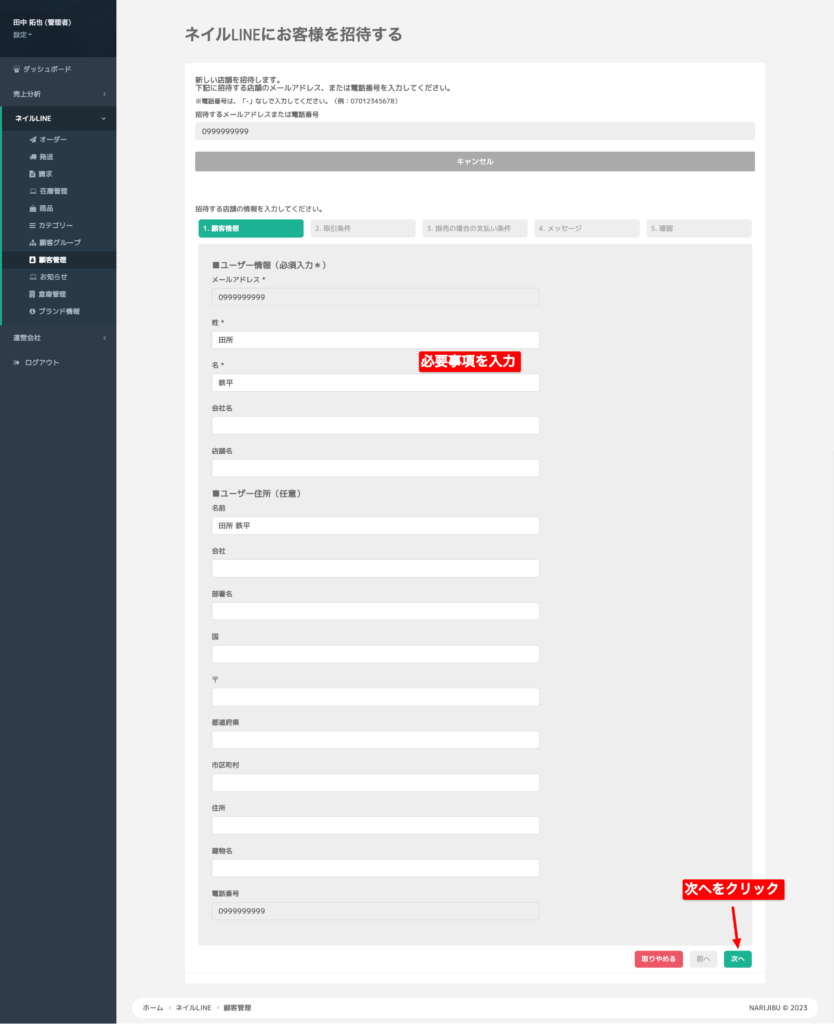This screenshot has width=834, height=1024.
Task: Switch to the 2. 取引条件 step tab
Action: click(x=362, y=229)
